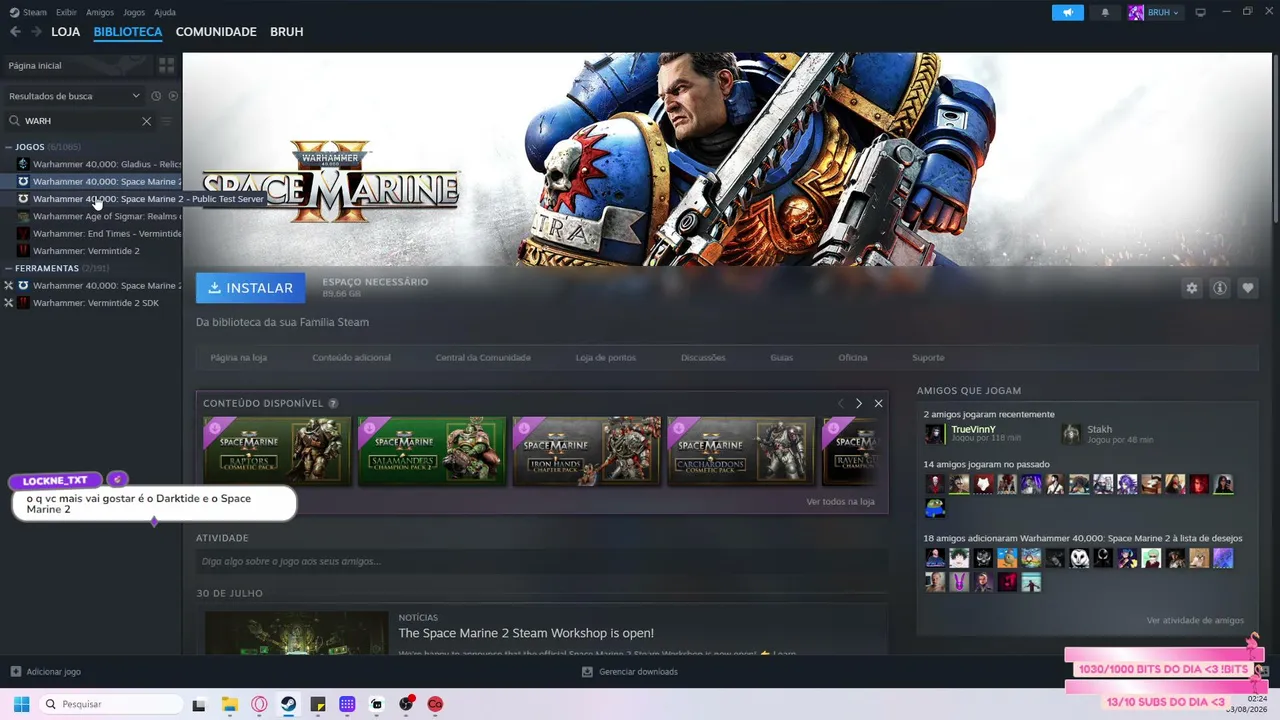Viewport: 1280px width, 720px height.
Task: Open Task View on the taskbar
Action: pos(199,704)
